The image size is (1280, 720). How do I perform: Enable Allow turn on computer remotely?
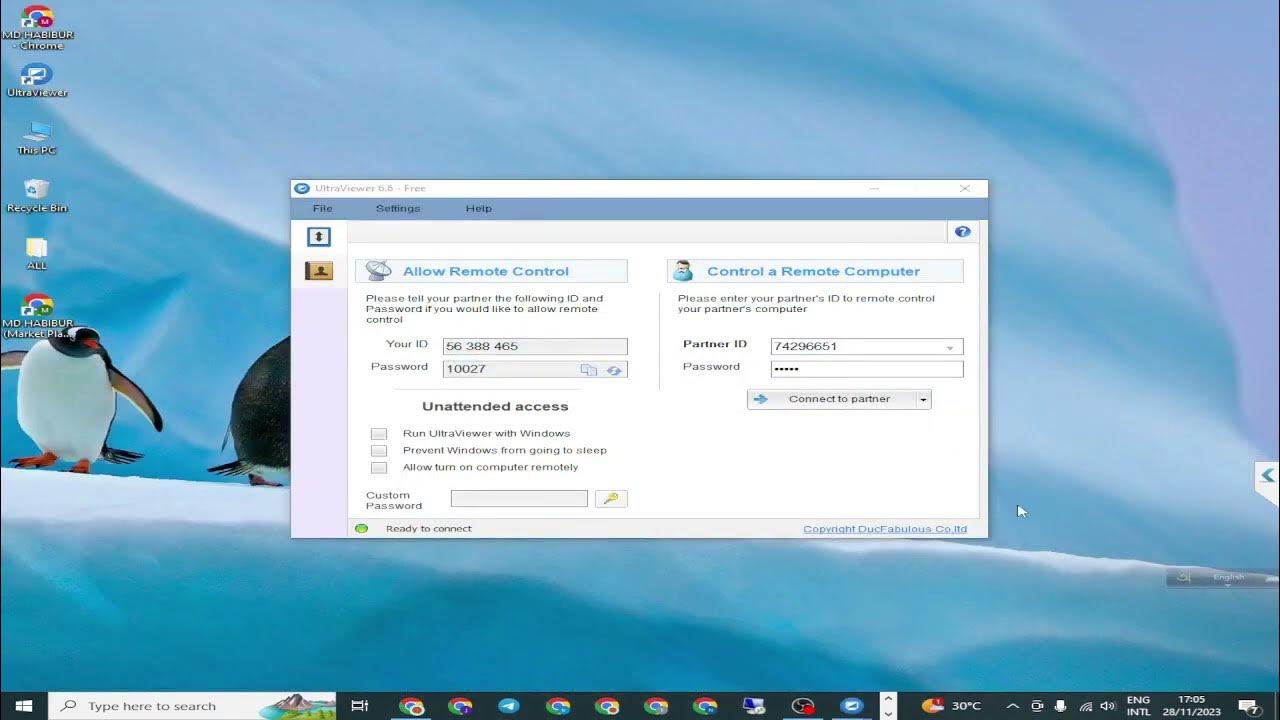pos(379,468)
